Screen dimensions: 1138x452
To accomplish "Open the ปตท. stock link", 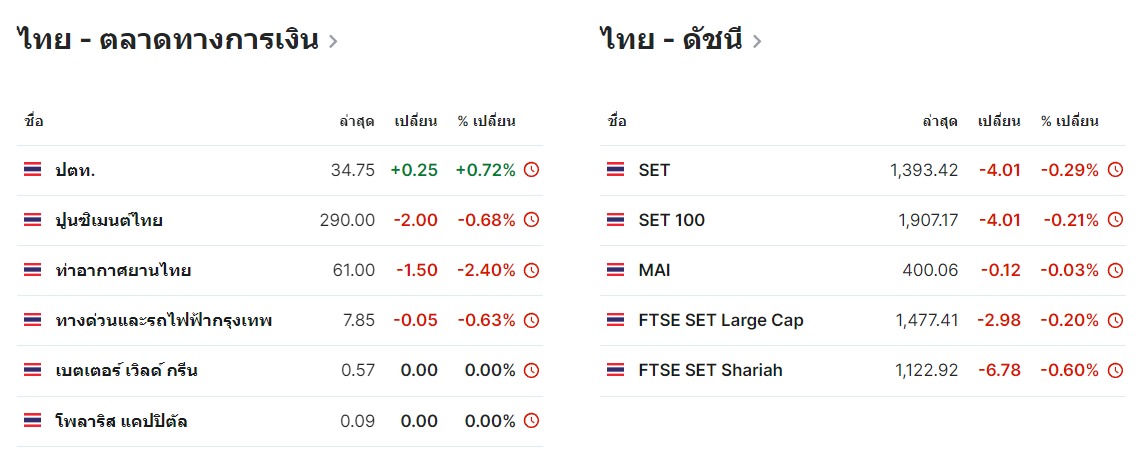I will click(x=75, y=170).
